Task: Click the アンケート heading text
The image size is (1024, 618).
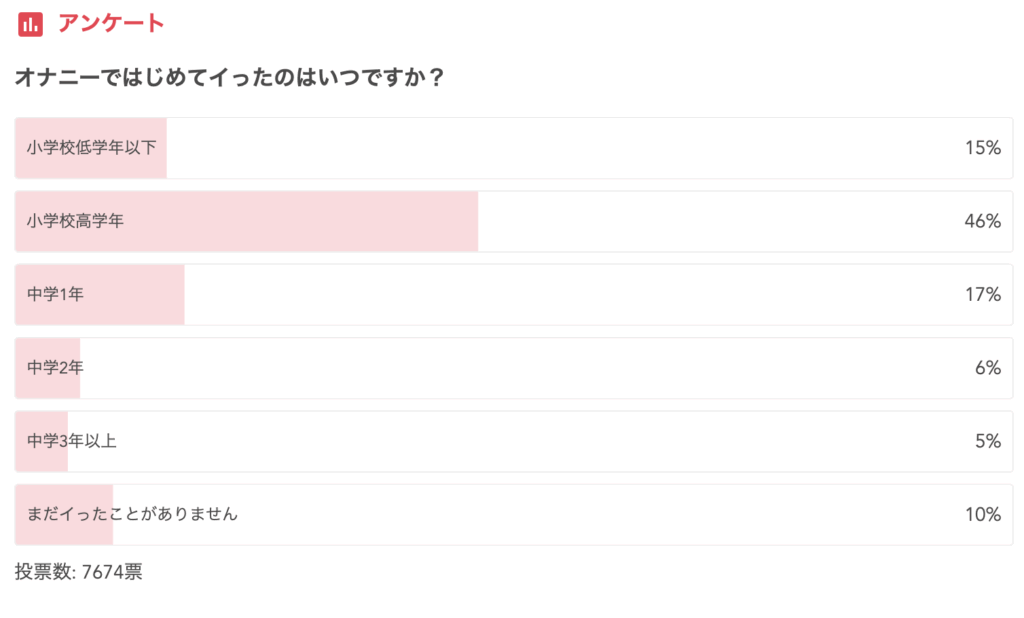Action: 111,24
